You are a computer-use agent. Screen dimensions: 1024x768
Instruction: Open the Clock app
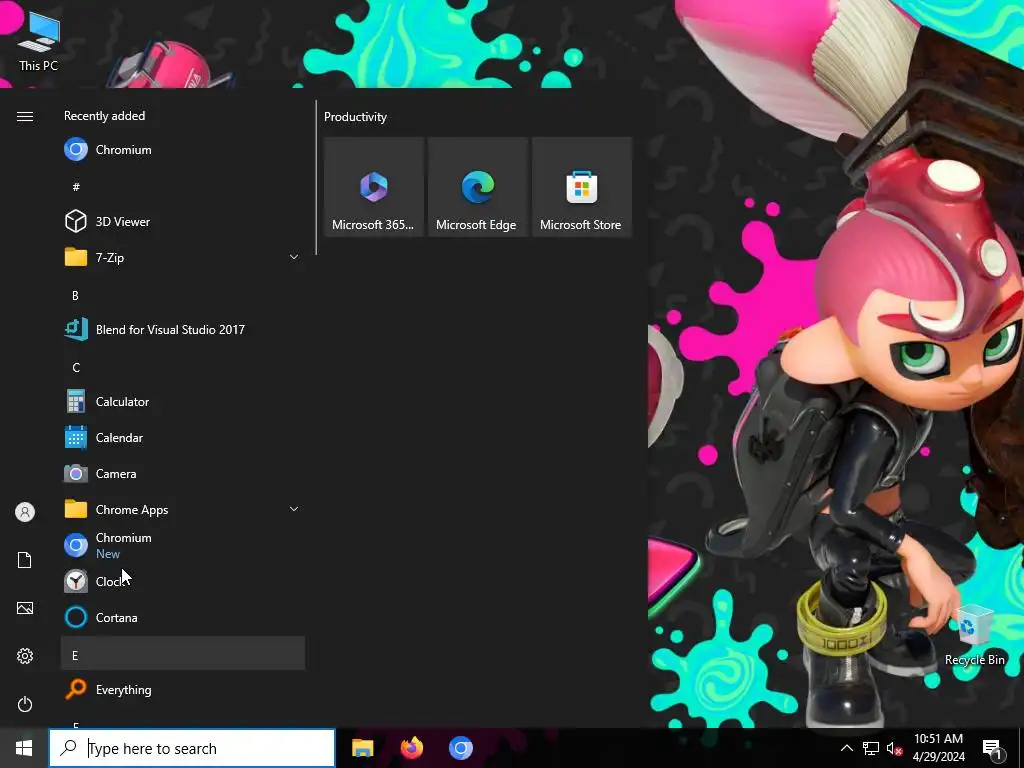pos(183,581)
